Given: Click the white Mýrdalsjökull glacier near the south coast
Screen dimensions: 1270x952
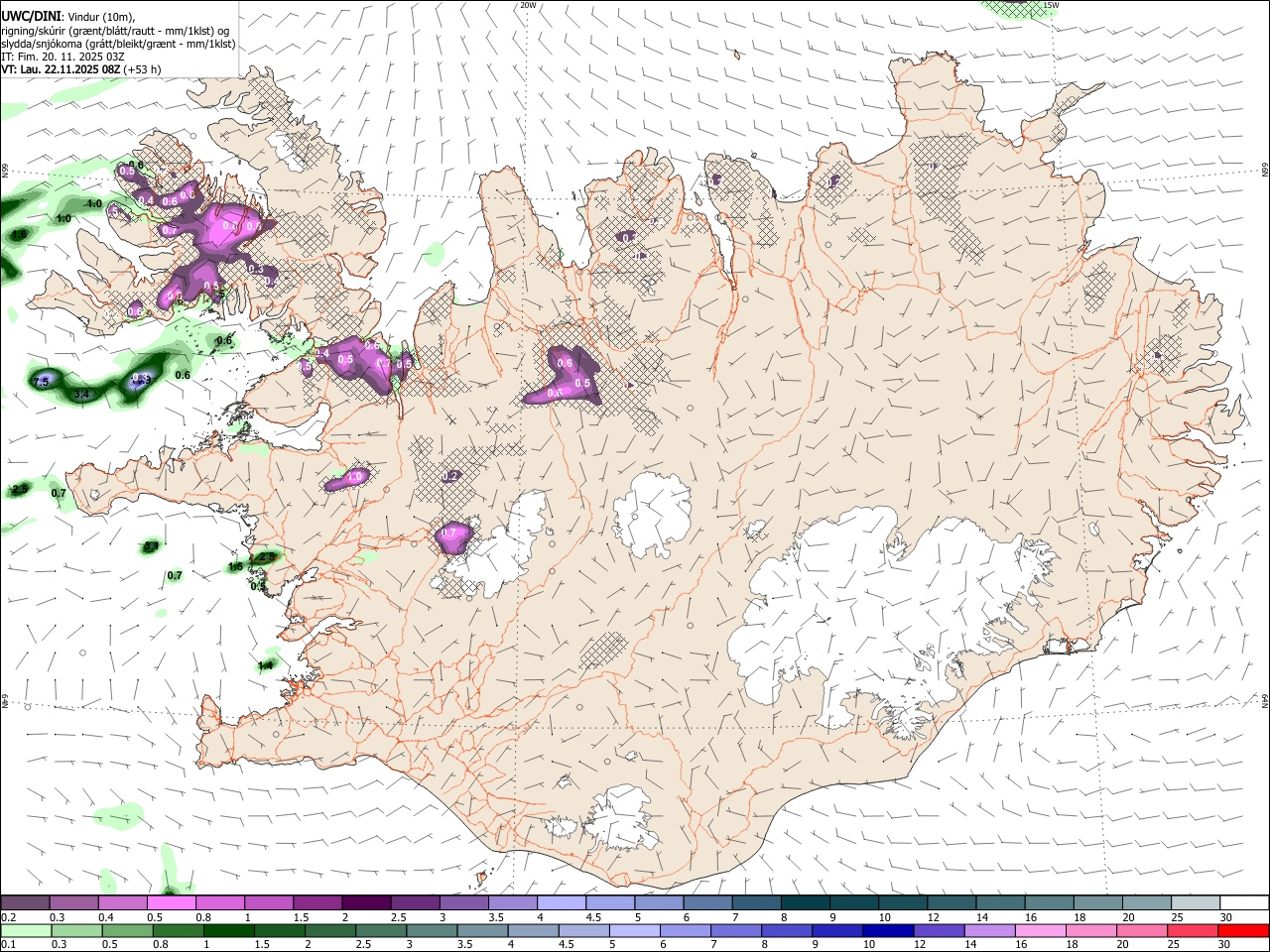Looking at the screenshot, I should click(x=622, y=817).
